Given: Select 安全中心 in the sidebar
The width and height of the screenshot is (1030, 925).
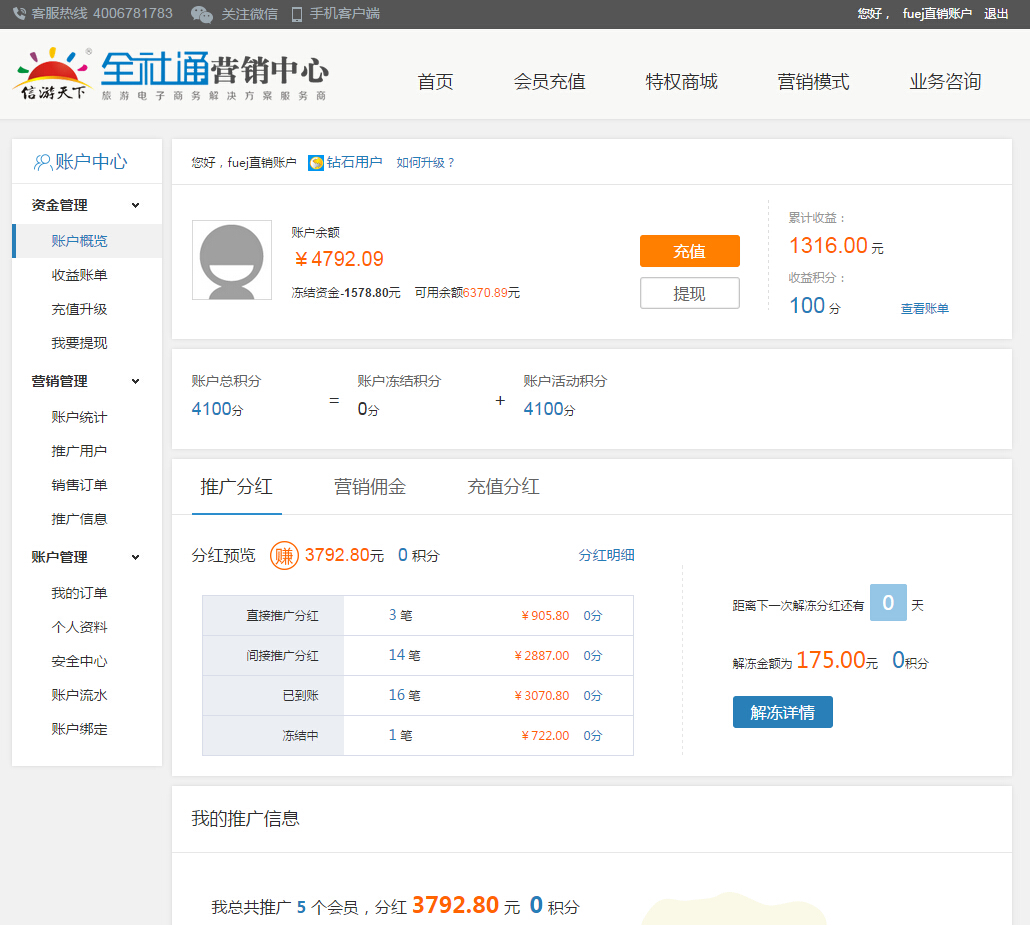Looking at the screenshot, I should click(x=79, y=661).
